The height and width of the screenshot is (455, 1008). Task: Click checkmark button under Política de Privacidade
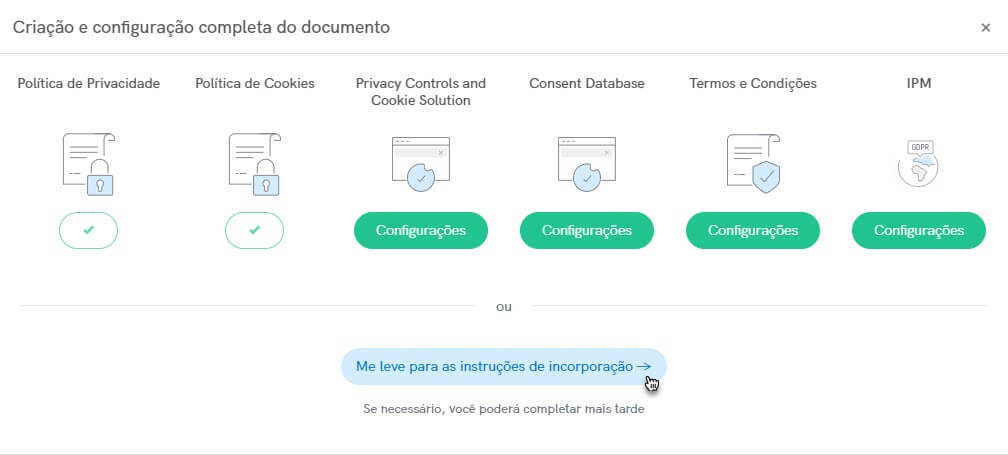(89, 230)
